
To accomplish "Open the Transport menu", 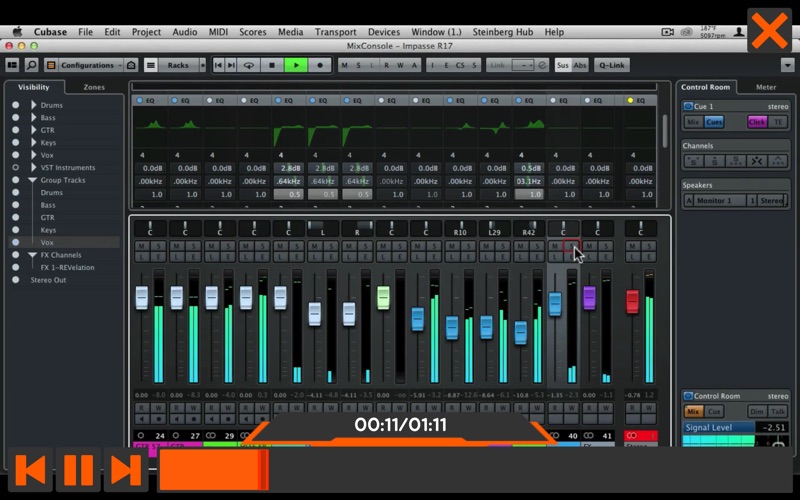I will pyautogui.click(x=335, y=32).
